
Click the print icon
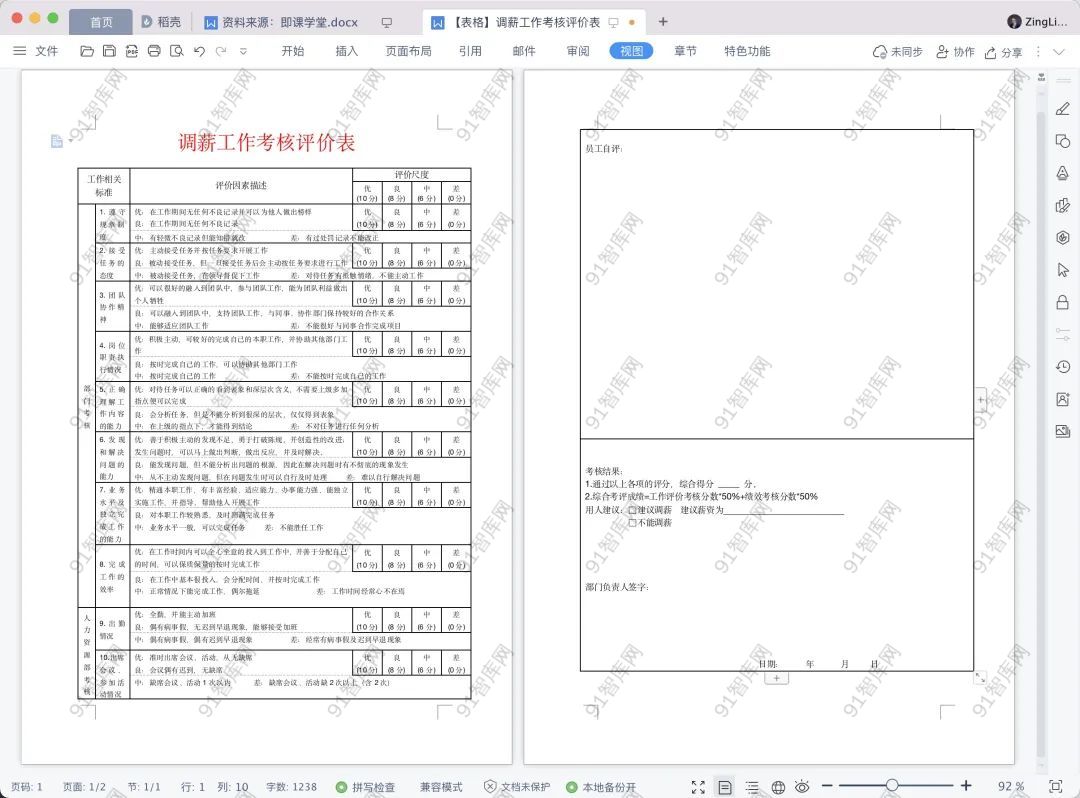pos(154,51)
